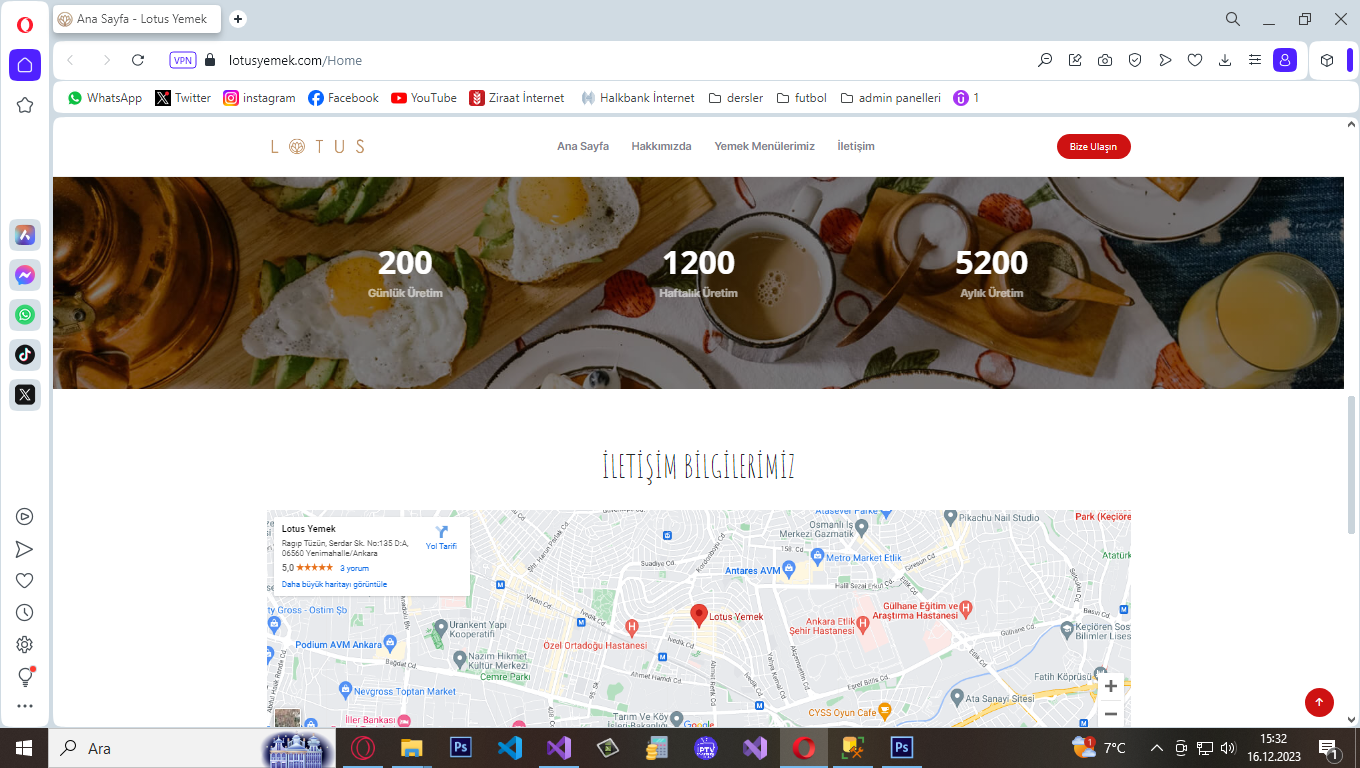The height and width of the screenshot is (768, 1360).
Task: Toggle the VPN badge in address bar
Action: click(x=183, y=60)
